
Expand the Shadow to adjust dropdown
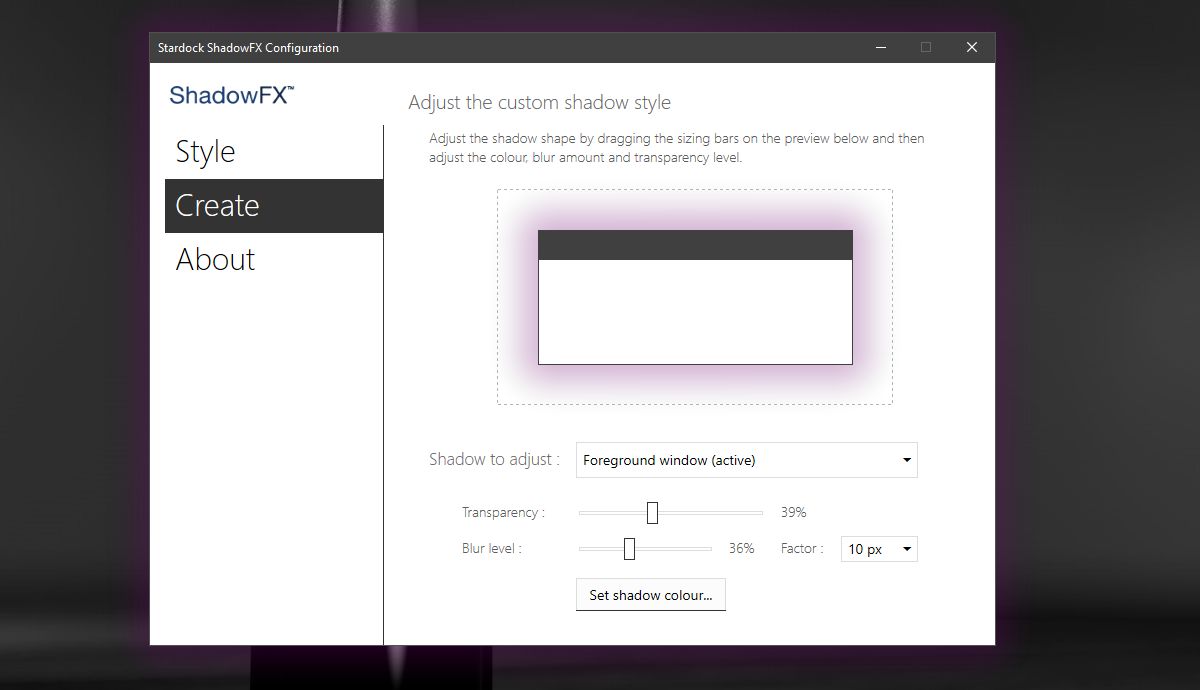[746, 460]
